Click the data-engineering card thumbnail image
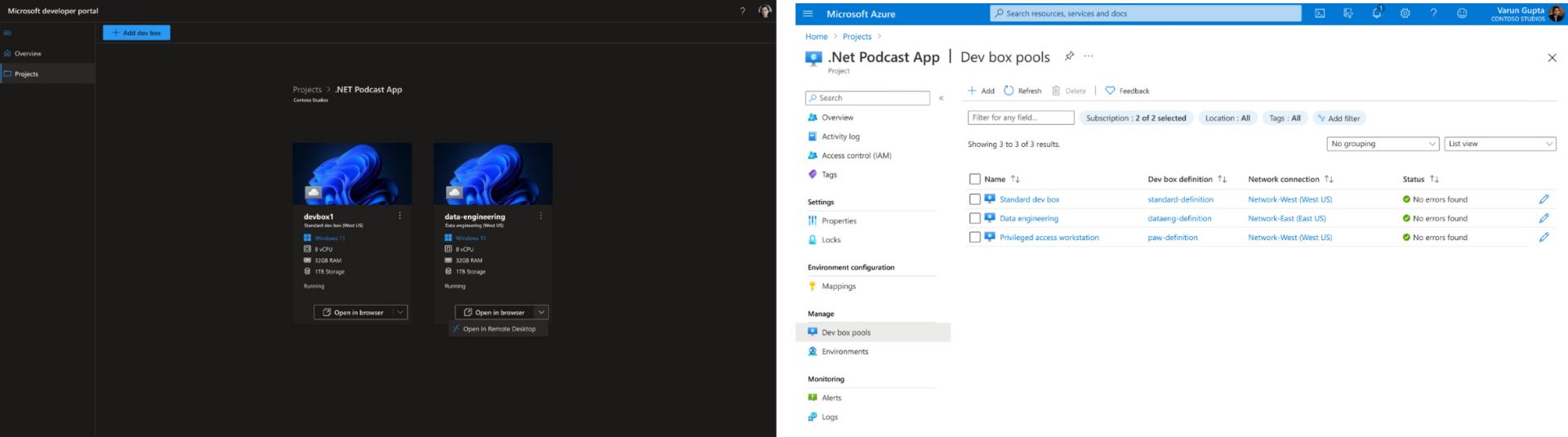Viewport: 1568px width, 437px height. point(493,174)
